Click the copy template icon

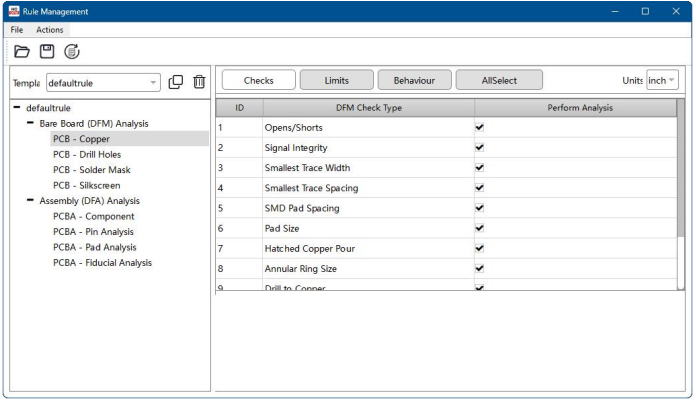click(176, 82)
